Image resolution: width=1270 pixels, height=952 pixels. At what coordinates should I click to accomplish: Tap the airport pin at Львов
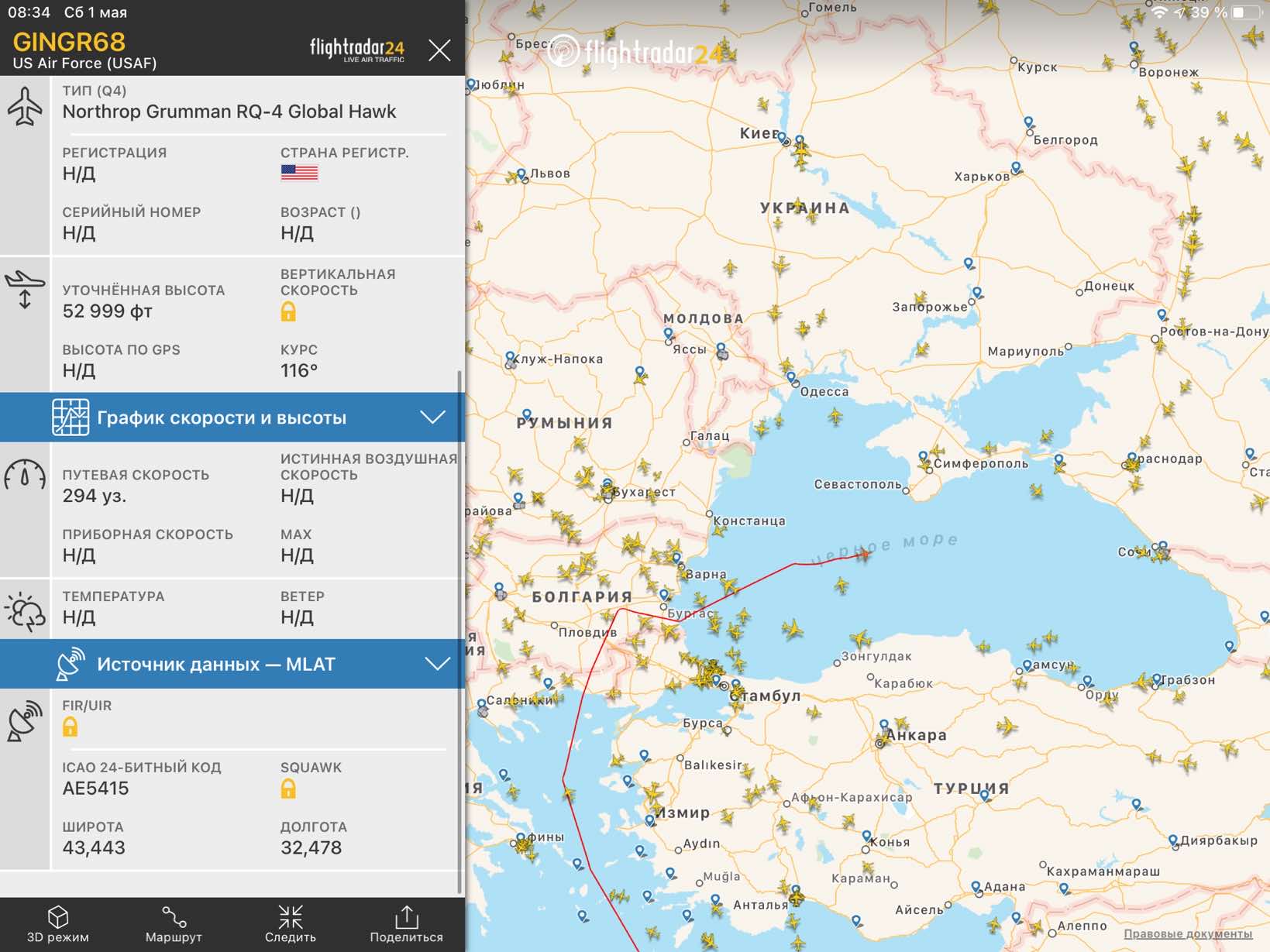pos(521,174)
